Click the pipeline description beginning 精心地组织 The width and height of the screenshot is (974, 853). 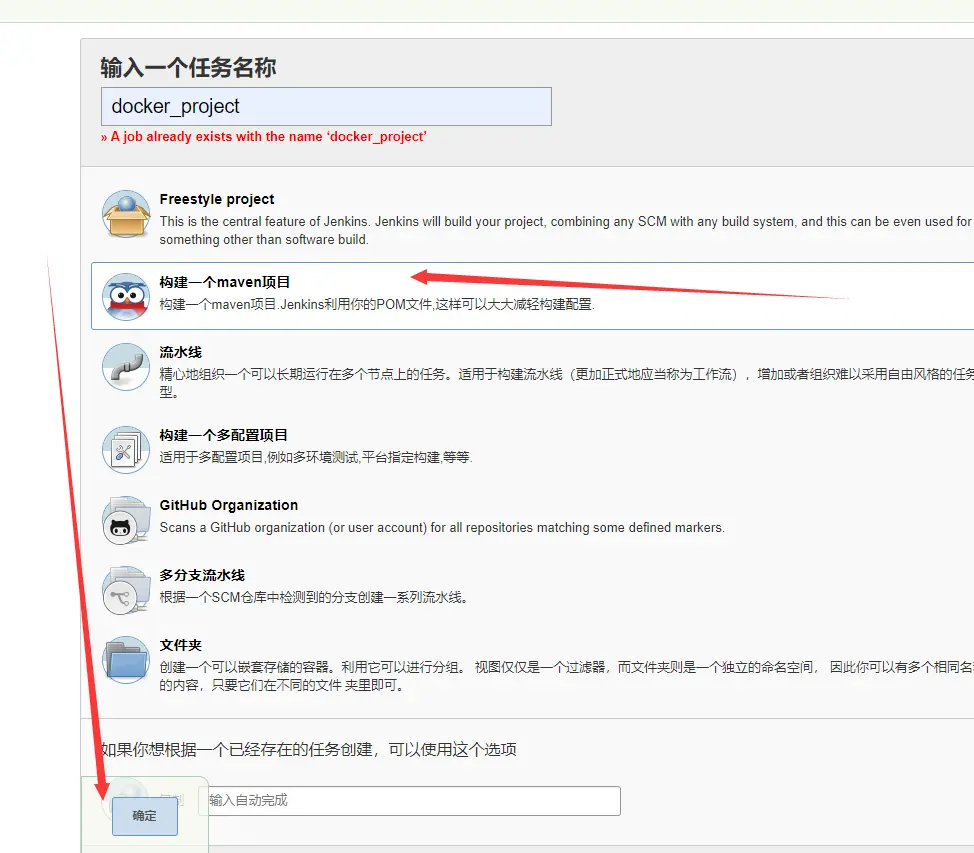point(567,383)
